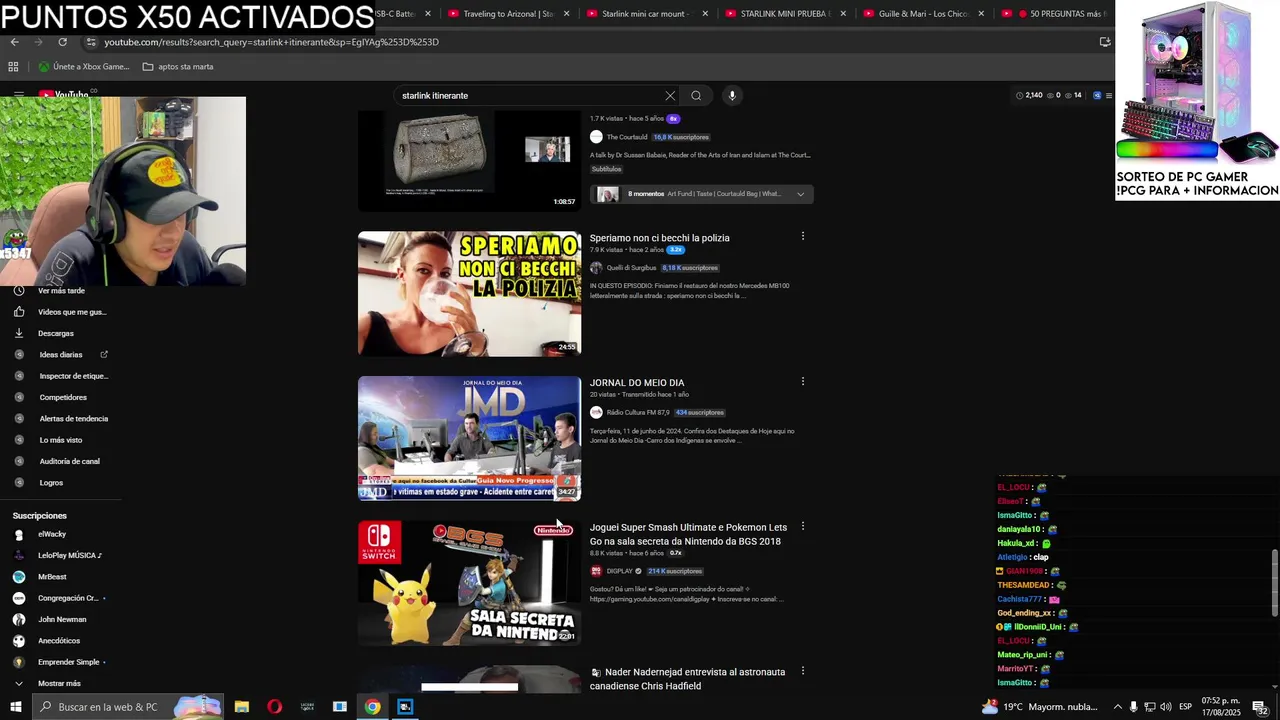Open Windows Start menu

[16, 707]
